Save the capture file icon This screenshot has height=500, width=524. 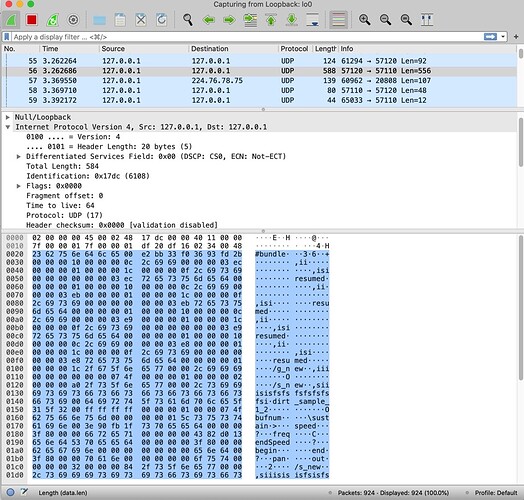[120, 20]
